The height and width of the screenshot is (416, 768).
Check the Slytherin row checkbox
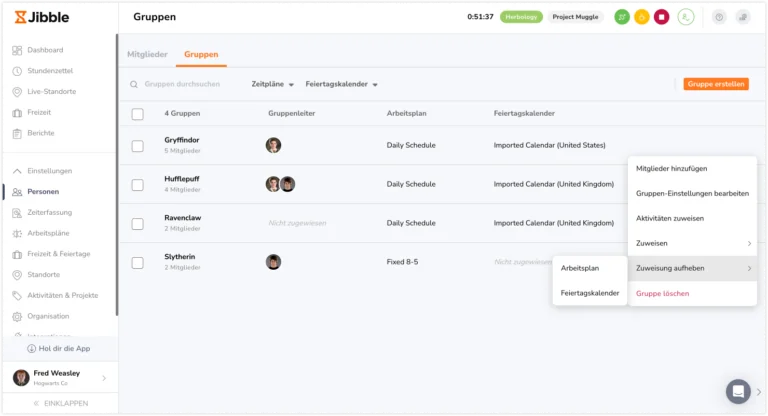tap(138, 263)
